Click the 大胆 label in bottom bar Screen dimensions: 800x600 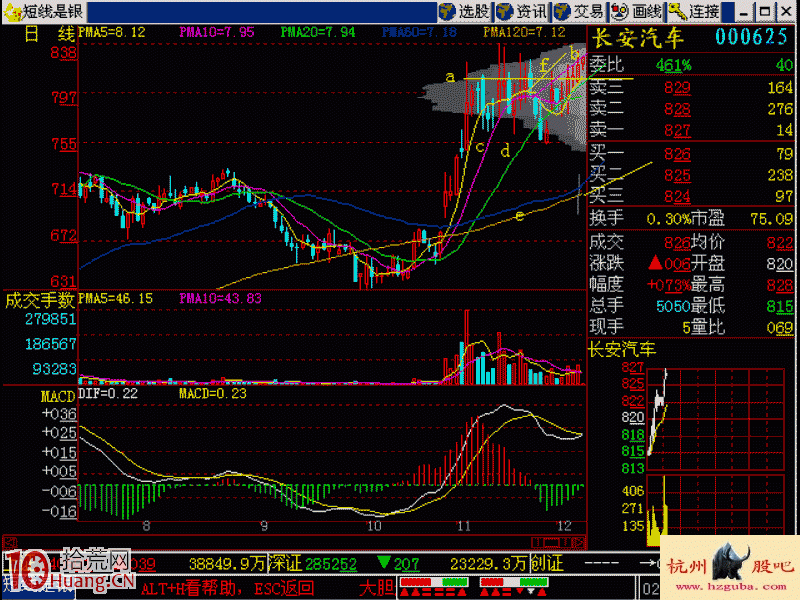(377, 588)
